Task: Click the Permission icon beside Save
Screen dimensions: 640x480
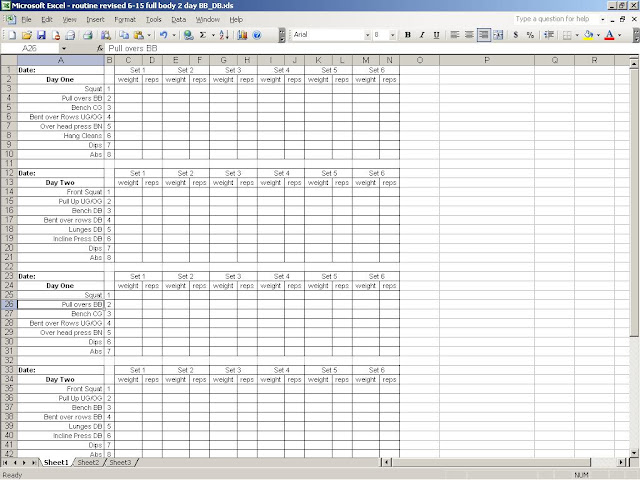Action: pos(56,35)
